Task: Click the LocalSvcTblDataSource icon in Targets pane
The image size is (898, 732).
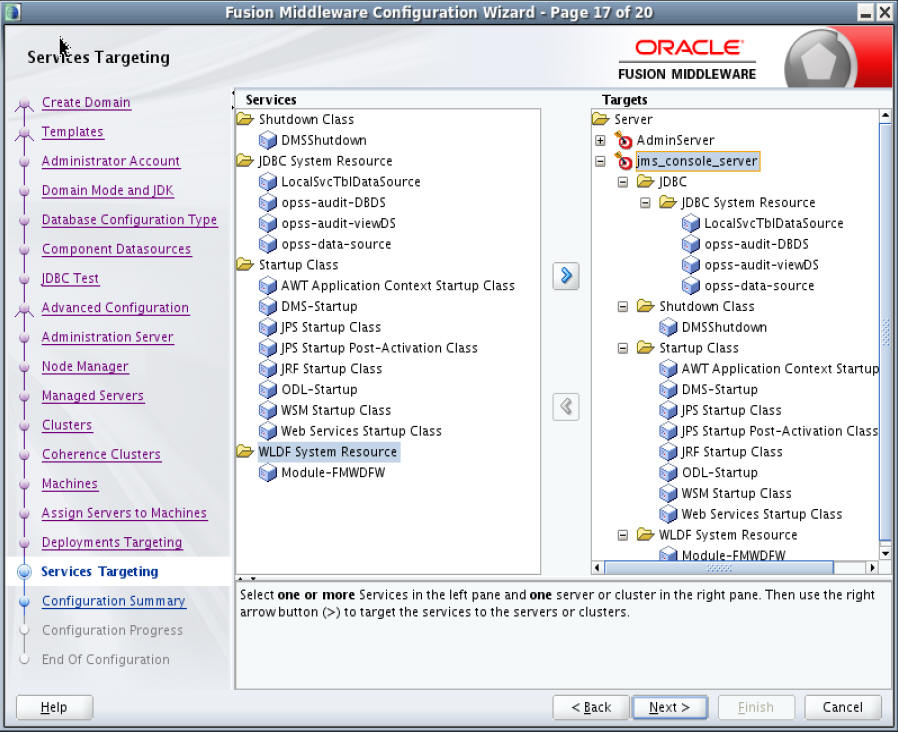Action: point(691,223)
